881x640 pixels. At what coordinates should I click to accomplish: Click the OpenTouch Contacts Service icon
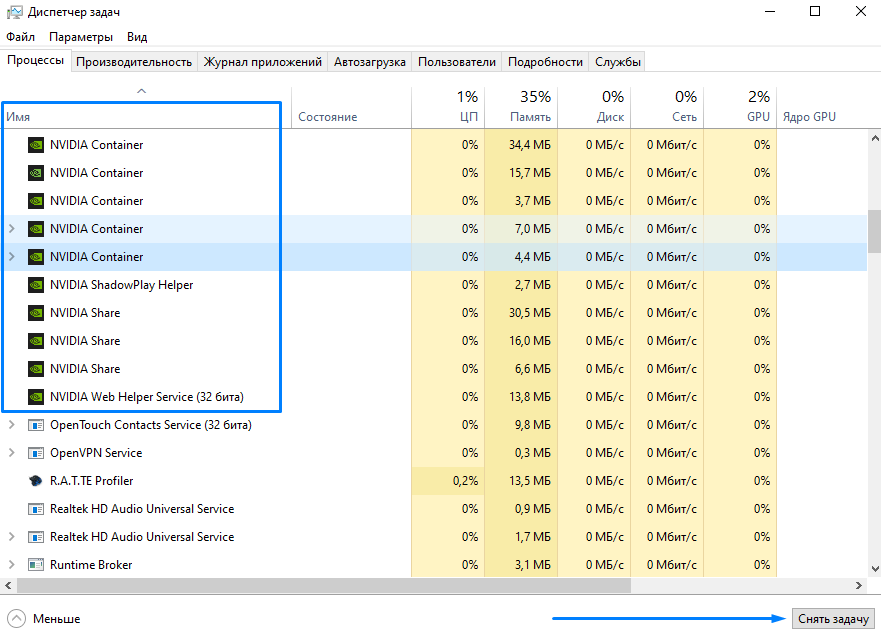tap(36, 425)
